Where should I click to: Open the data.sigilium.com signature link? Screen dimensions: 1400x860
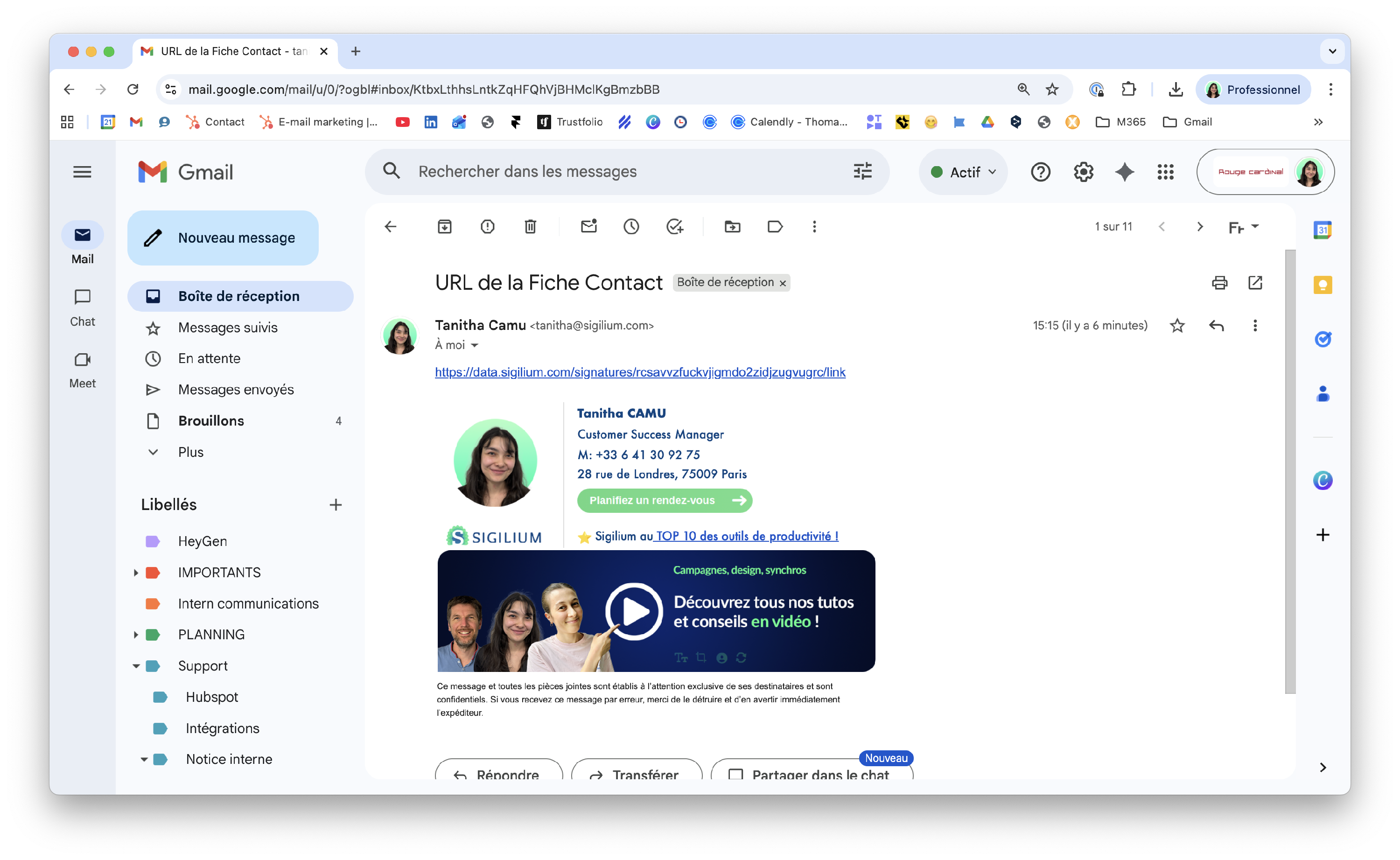(640, 372)
